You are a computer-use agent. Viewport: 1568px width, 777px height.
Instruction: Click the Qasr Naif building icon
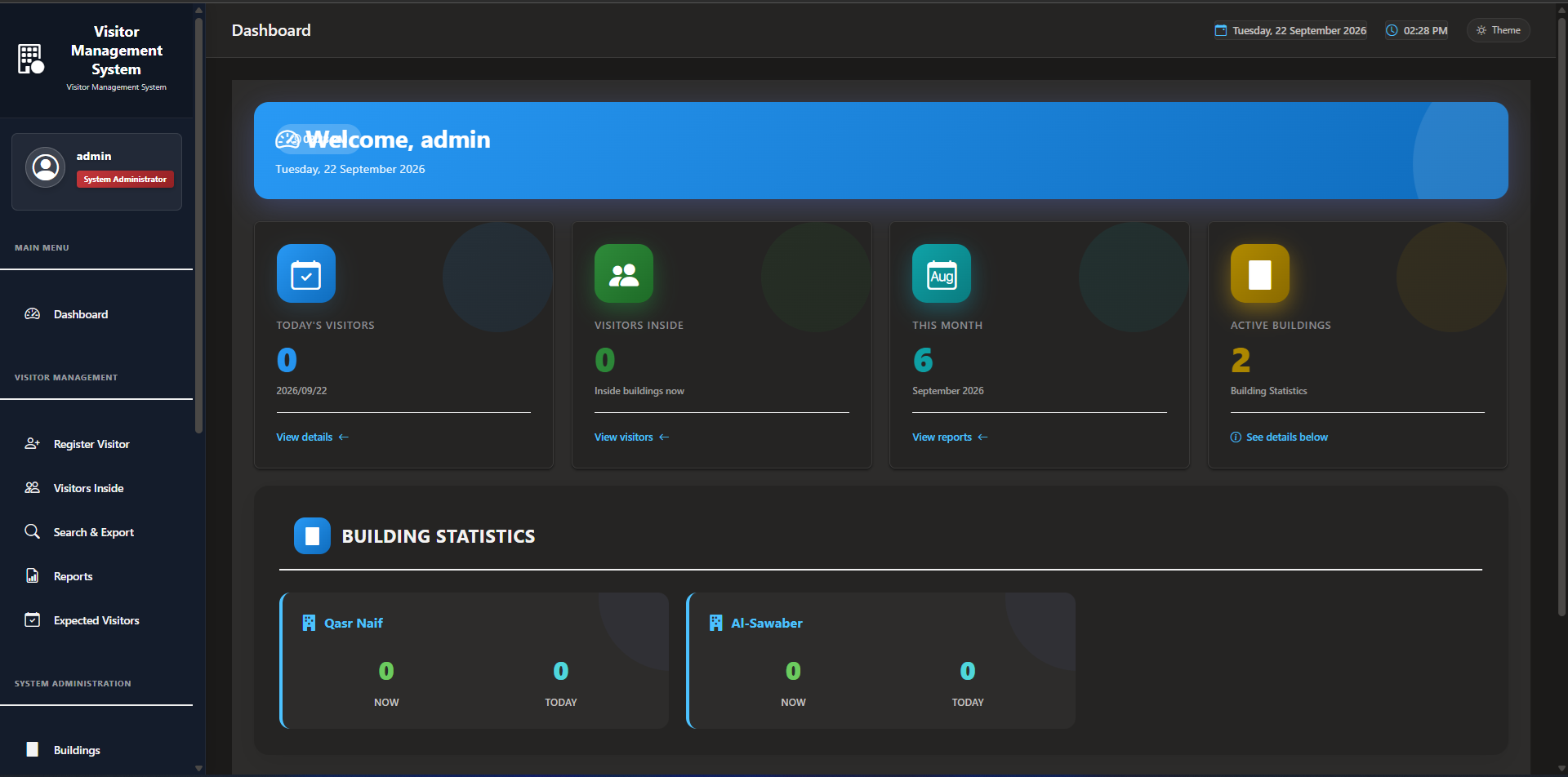309,623
